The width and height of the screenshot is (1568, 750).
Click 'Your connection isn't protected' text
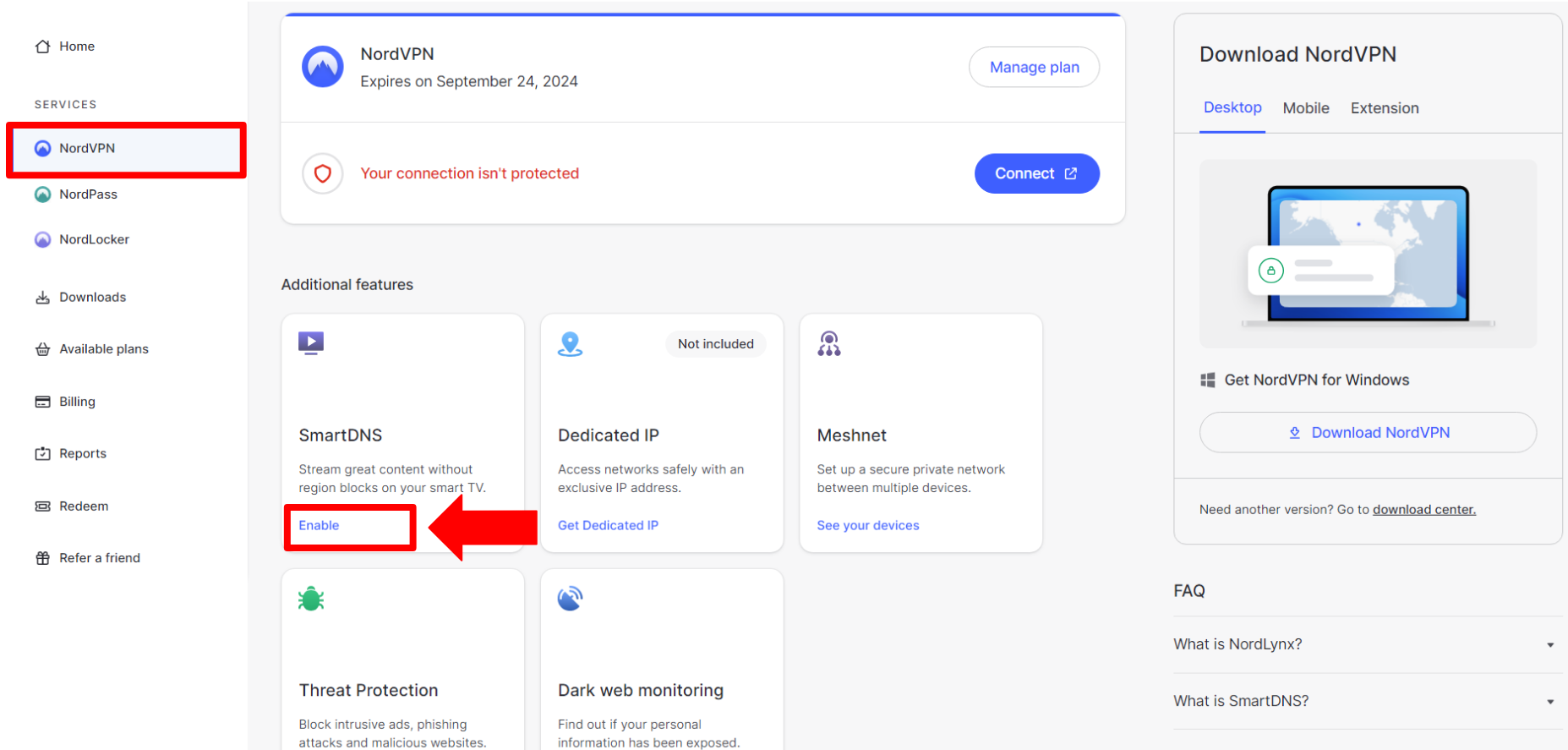[x=470, y=173]
